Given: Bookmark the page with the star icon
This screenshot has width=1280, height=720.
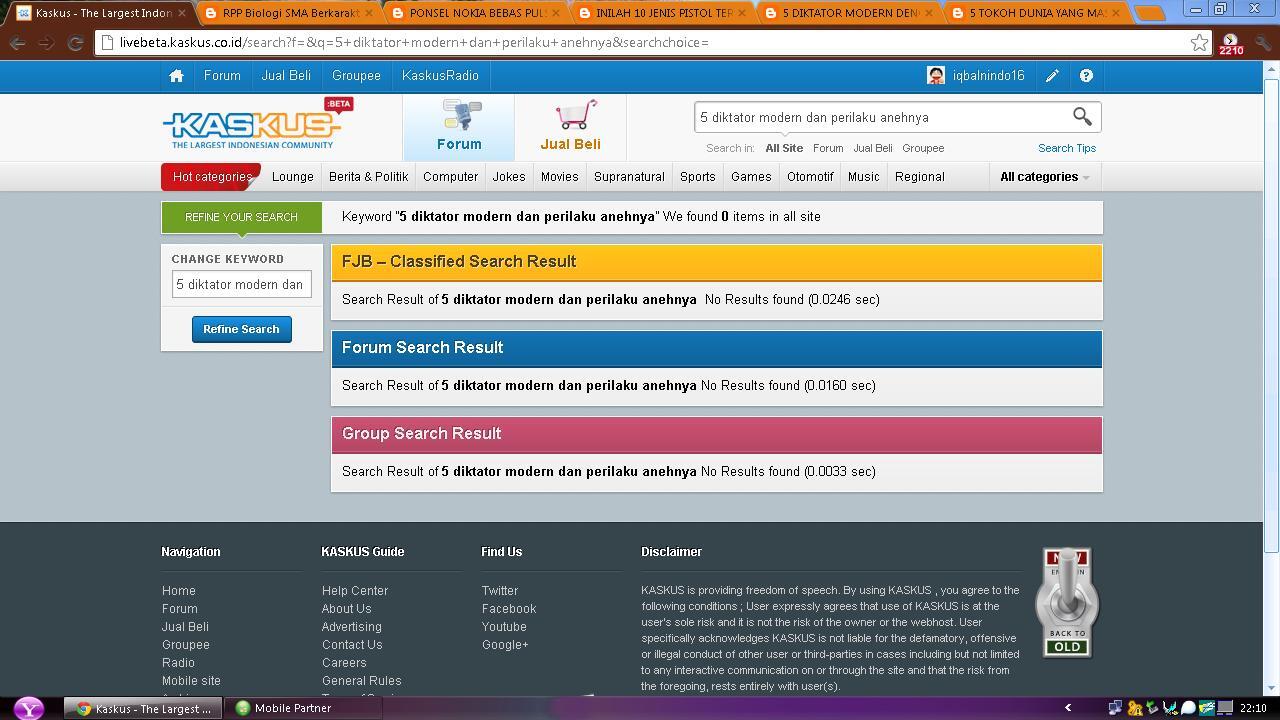Looking at the screenshot, I should tap(1199, 43).
